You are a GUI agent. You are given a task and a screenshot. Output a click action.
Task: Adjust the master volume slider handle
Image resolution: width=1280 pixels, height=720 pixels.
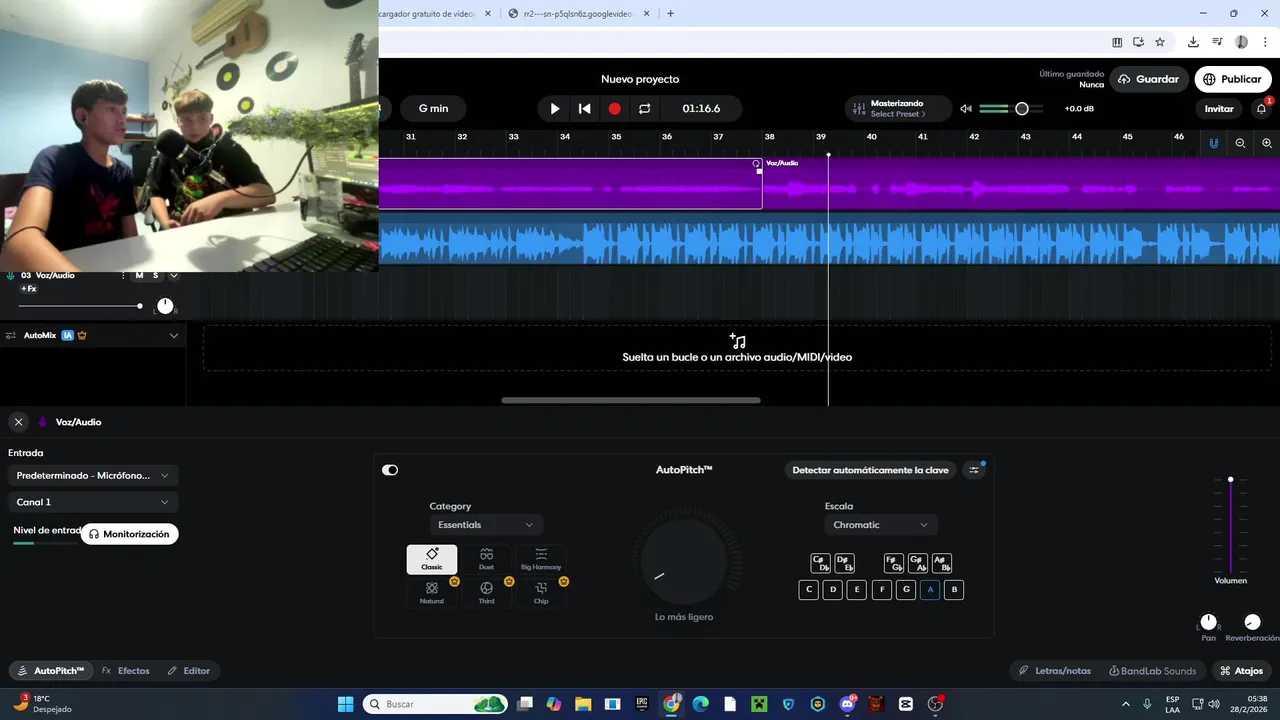[1022, 108]
